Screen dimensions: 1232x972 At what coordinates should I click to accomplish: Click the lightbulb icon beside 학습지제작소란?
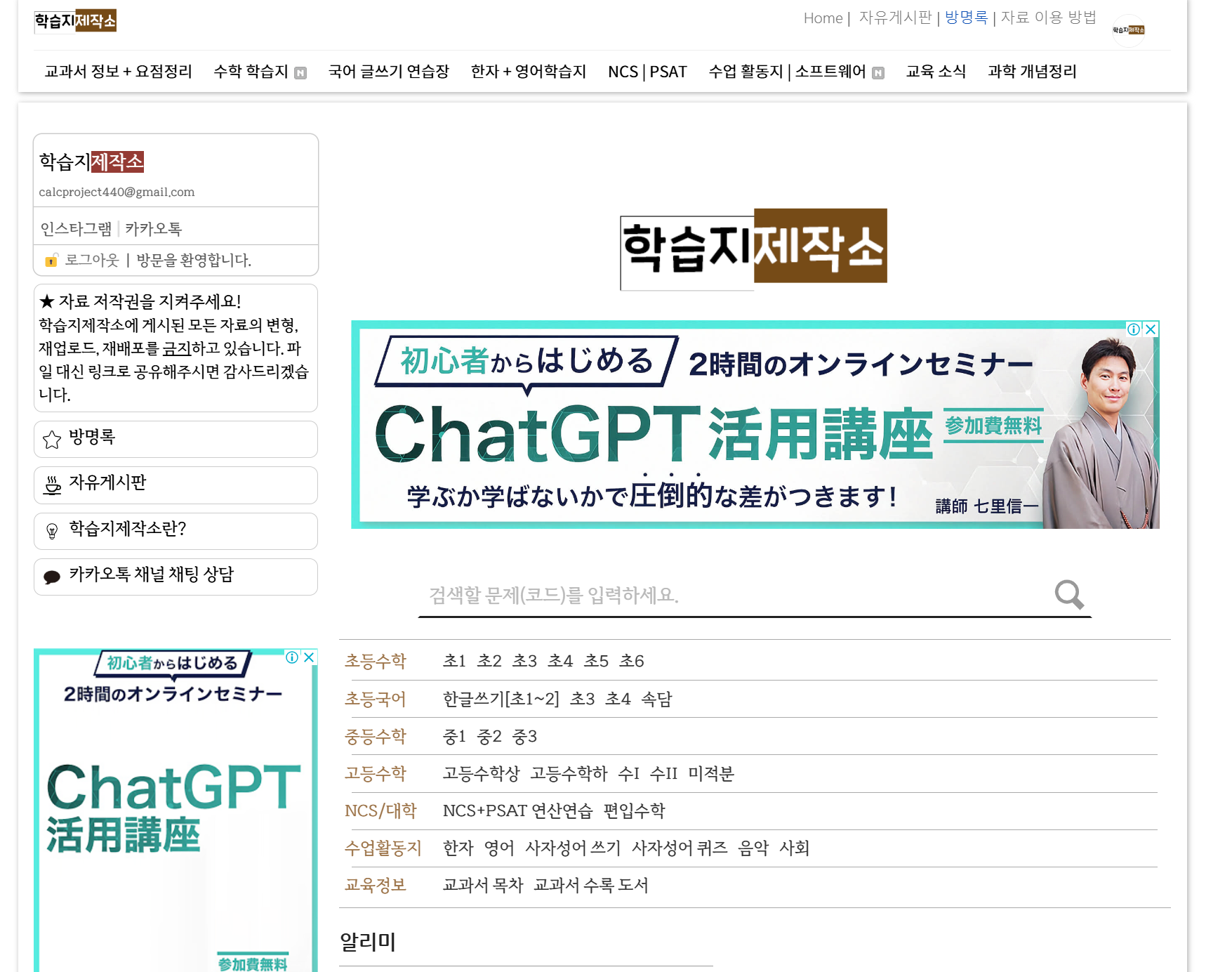51,531
